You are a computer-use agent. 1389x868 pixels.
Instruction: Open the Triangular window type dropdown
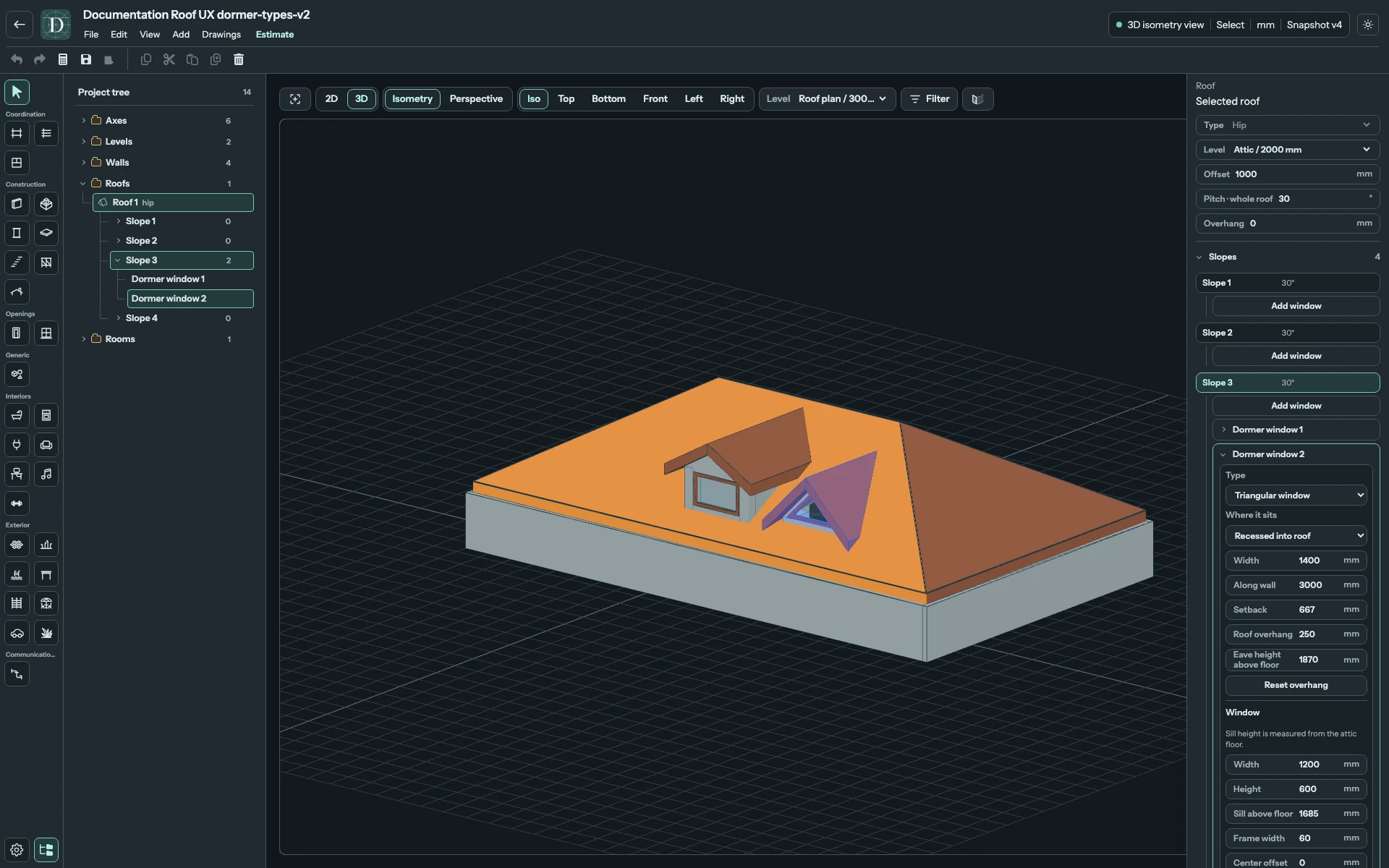[1296, 495]
